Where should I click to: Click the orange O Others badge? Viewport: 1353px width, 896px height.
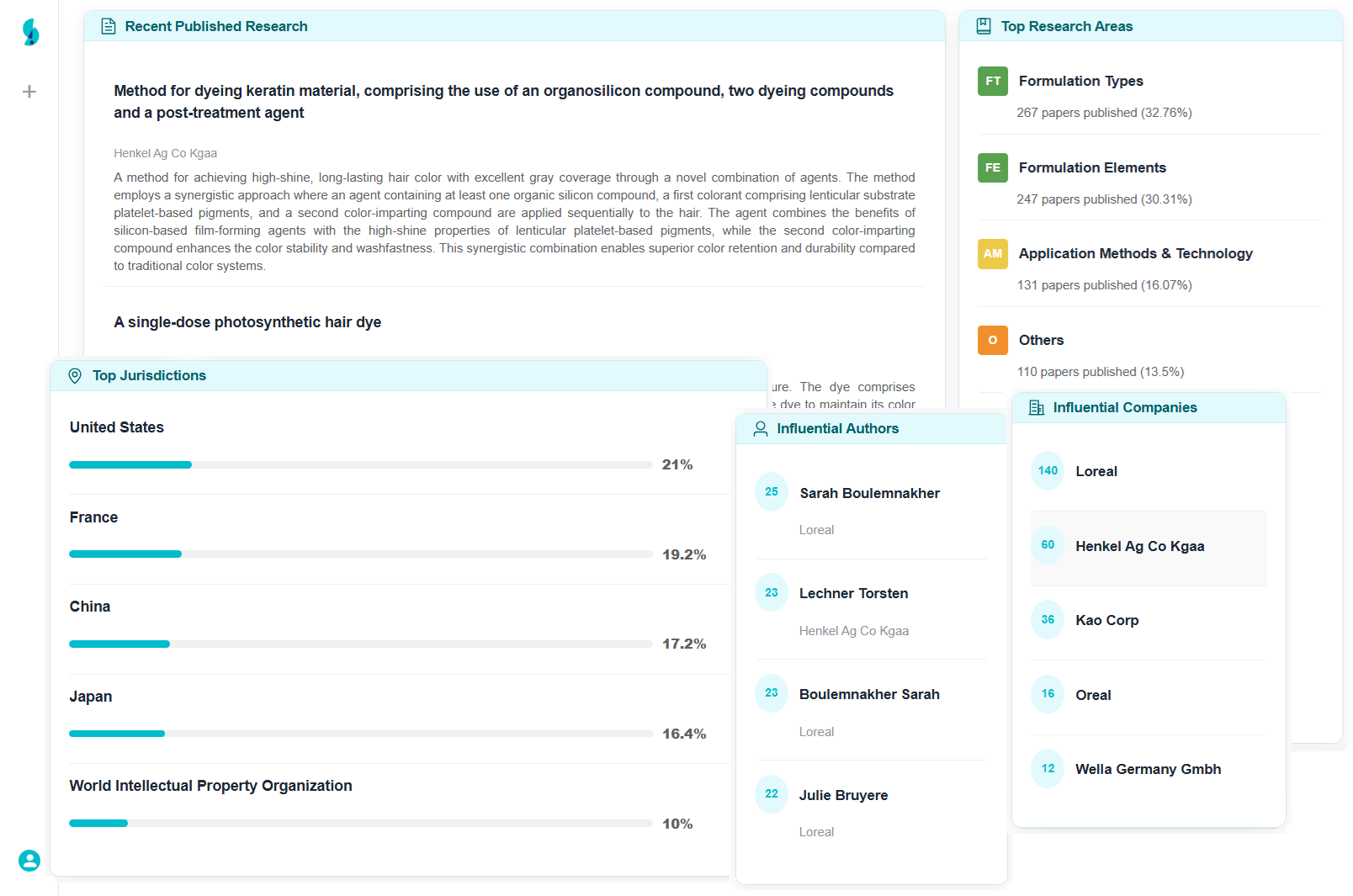993,341
